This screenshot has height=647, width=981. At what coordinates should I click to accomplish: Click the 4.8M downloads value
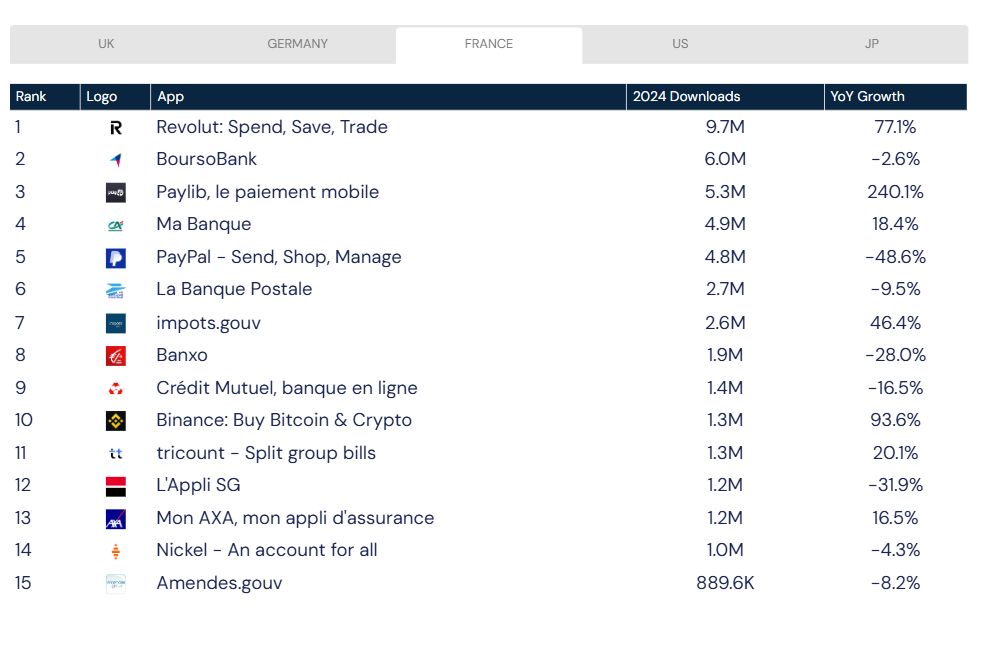click(725, 257)
